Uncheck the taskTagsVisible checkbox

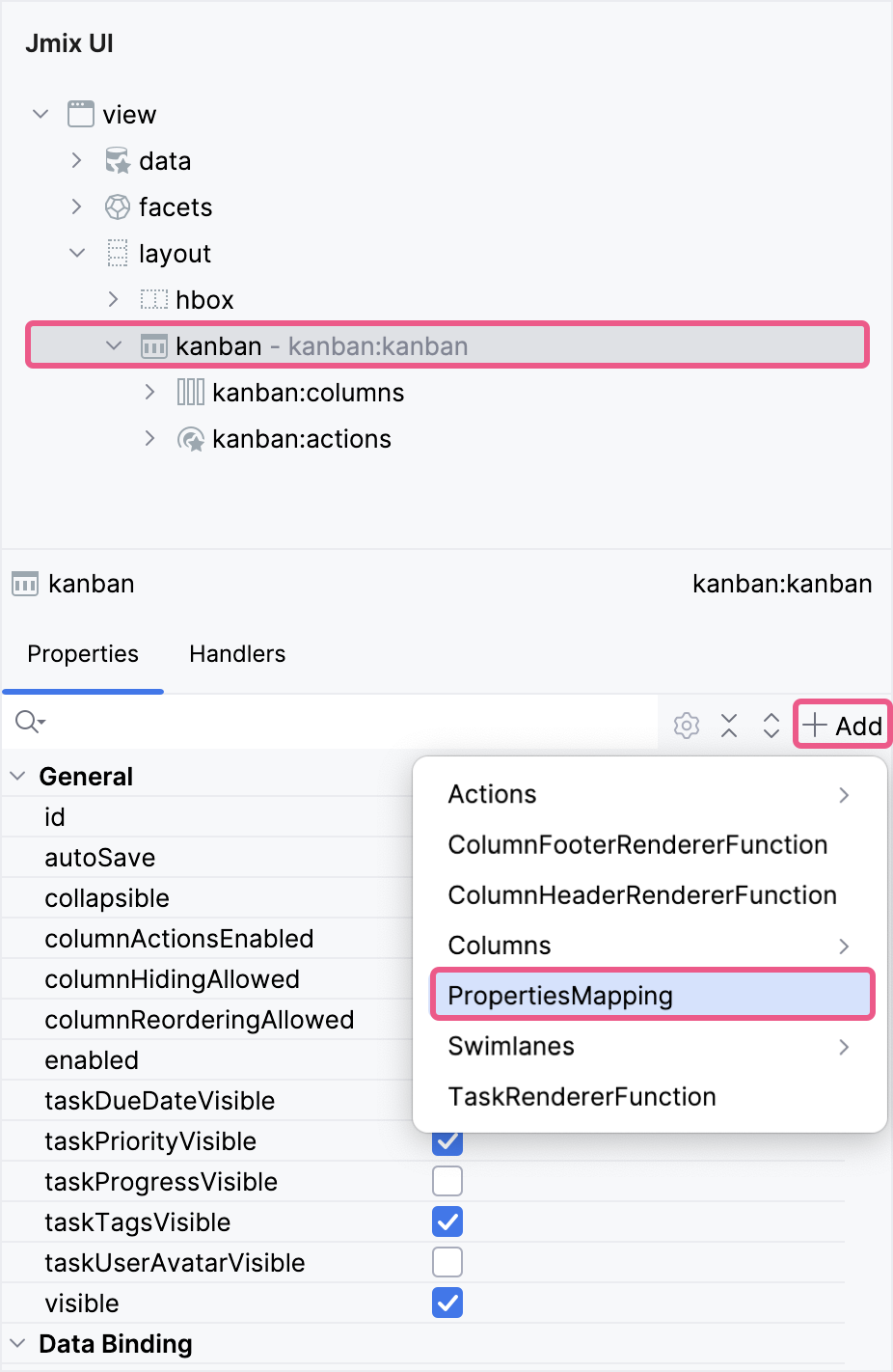446,1221
